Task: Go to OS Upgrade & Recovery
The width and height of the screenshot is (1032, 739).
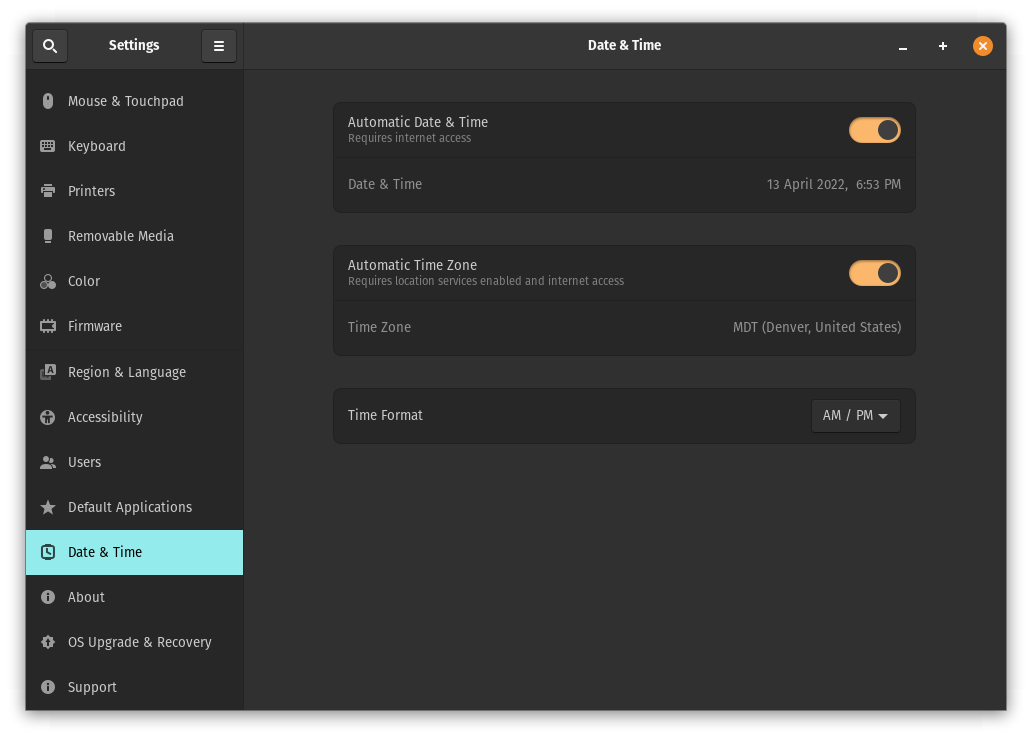Action: pos(134,642)
